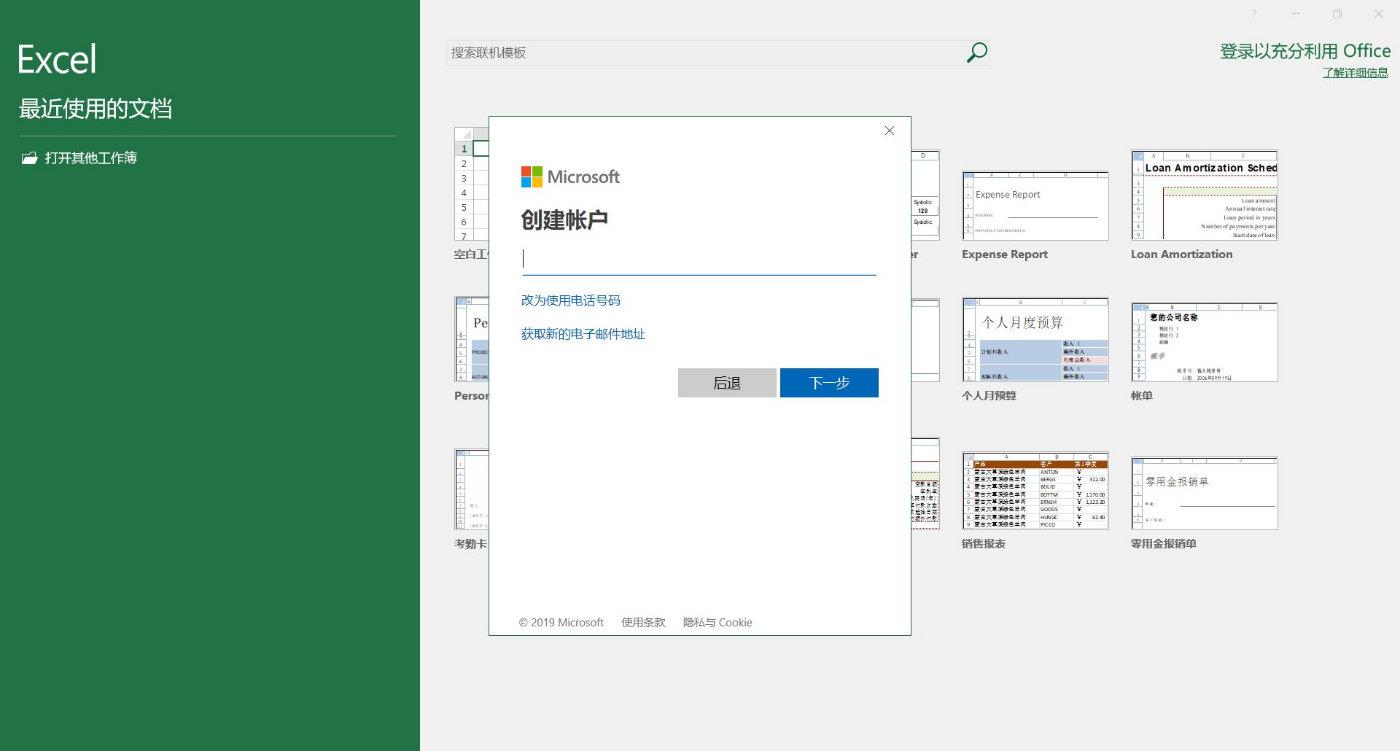Image resolution: width=1400 pixels, height=751 pixels.
Task: Open the 了解详细信息 link
Action: pos(1355,72)
